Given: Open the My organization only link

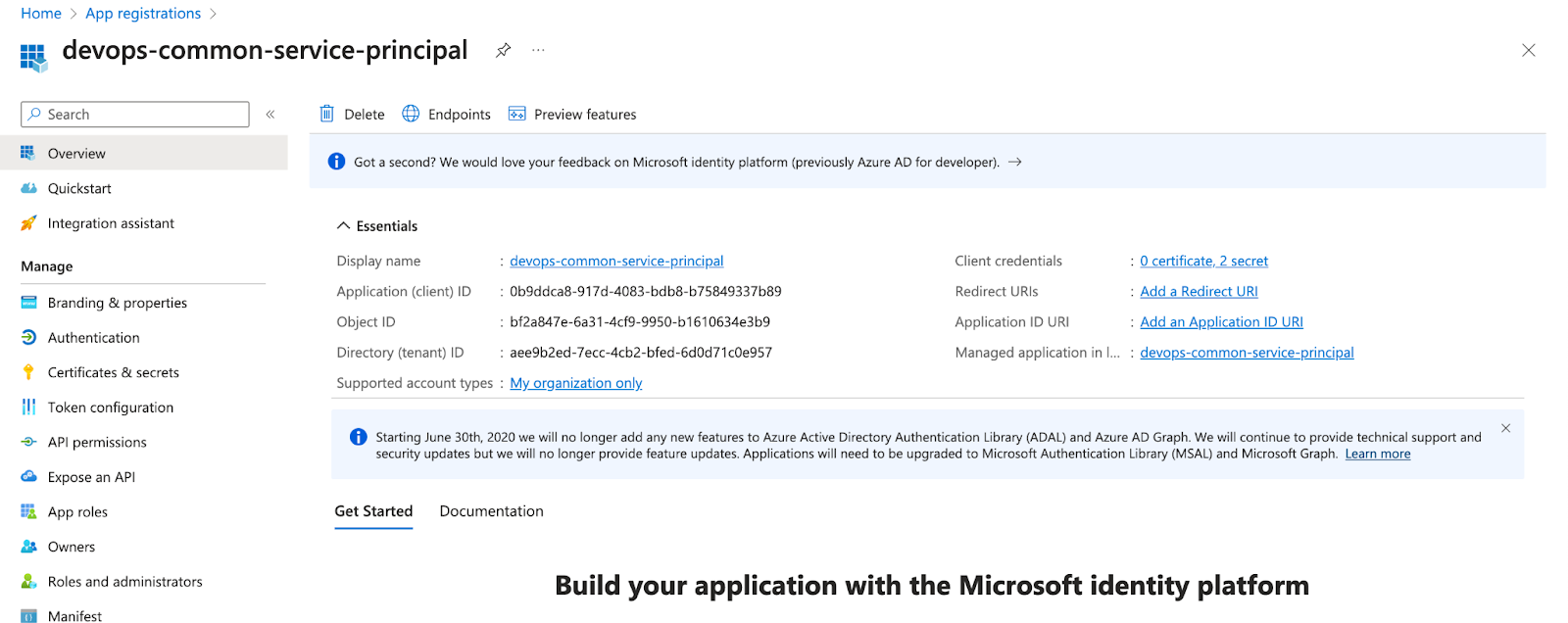Looking at the screenshot, I should tap(576, 383).
